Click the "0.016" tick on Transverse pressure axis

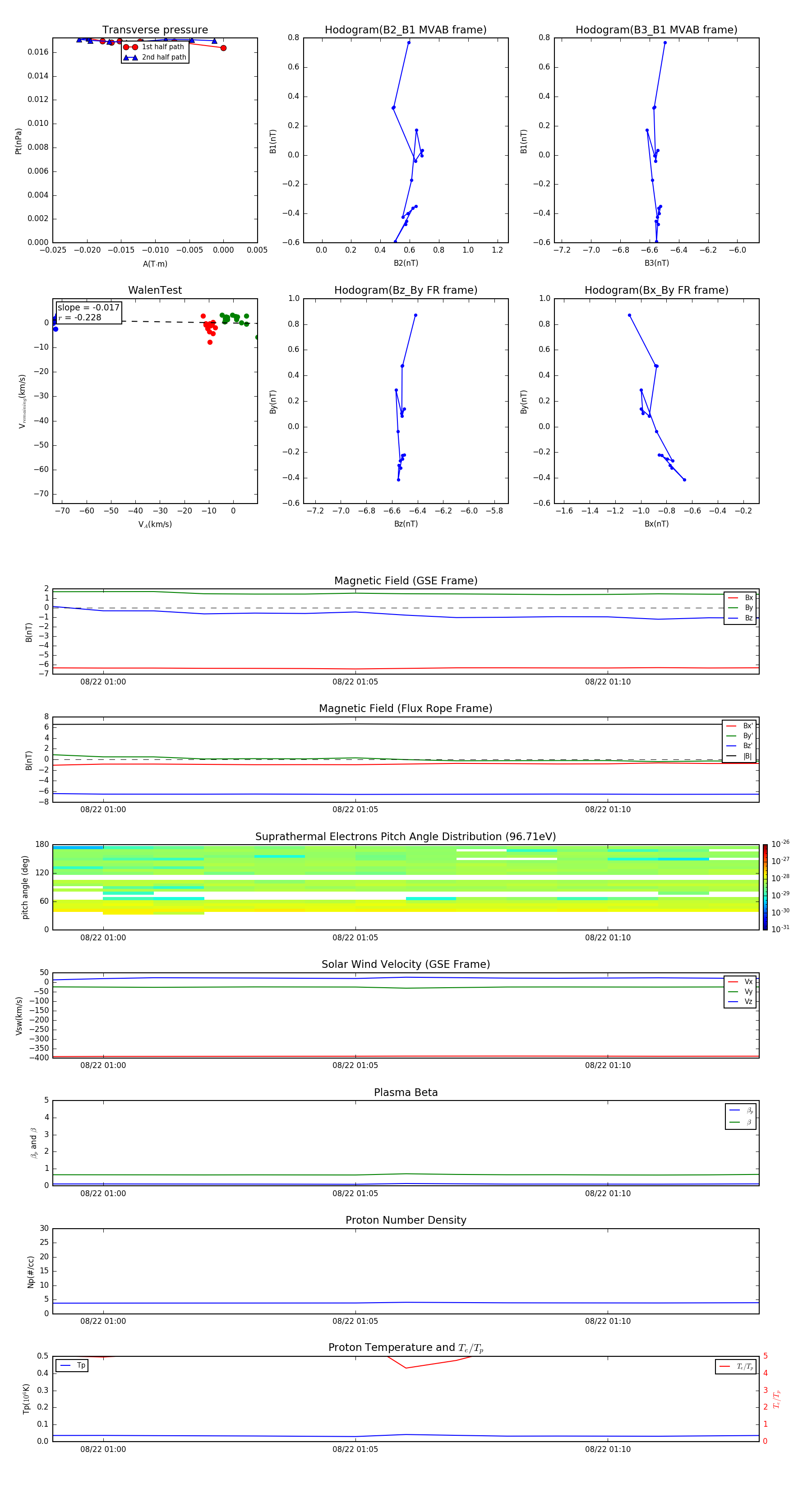[x=38, y=52]
